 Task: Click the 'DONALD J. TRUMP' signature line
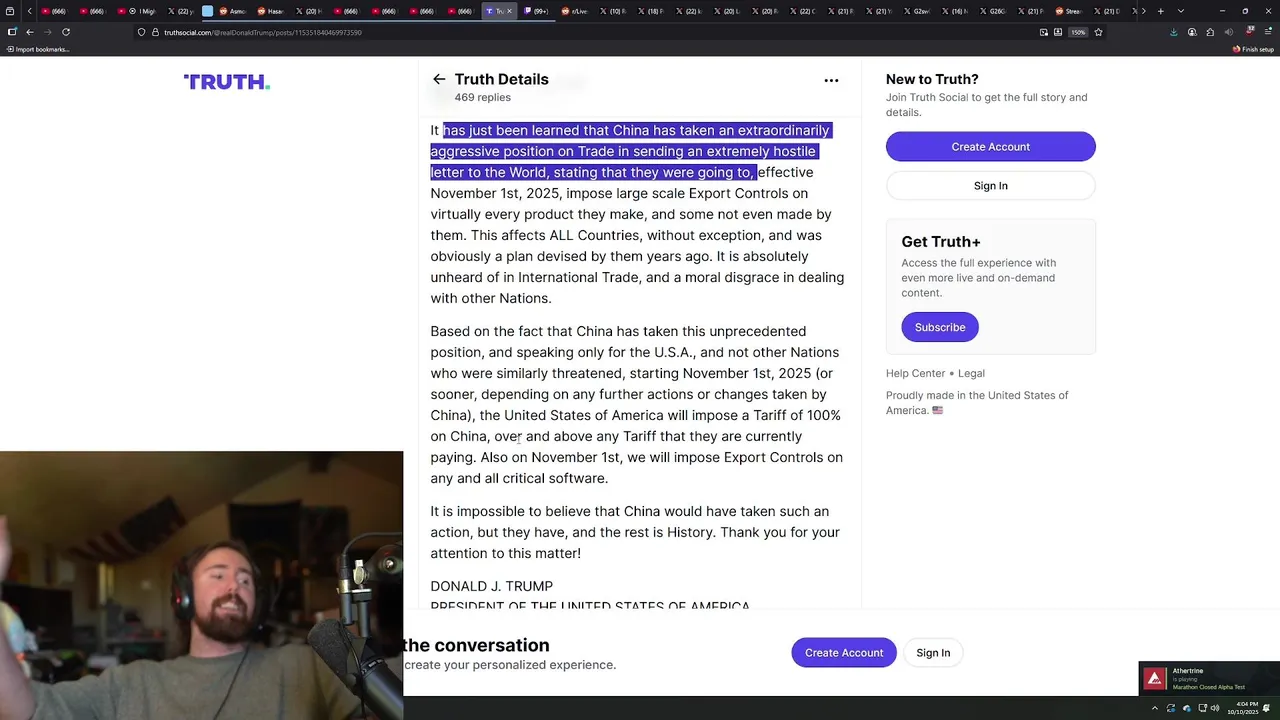pos(491,586)
